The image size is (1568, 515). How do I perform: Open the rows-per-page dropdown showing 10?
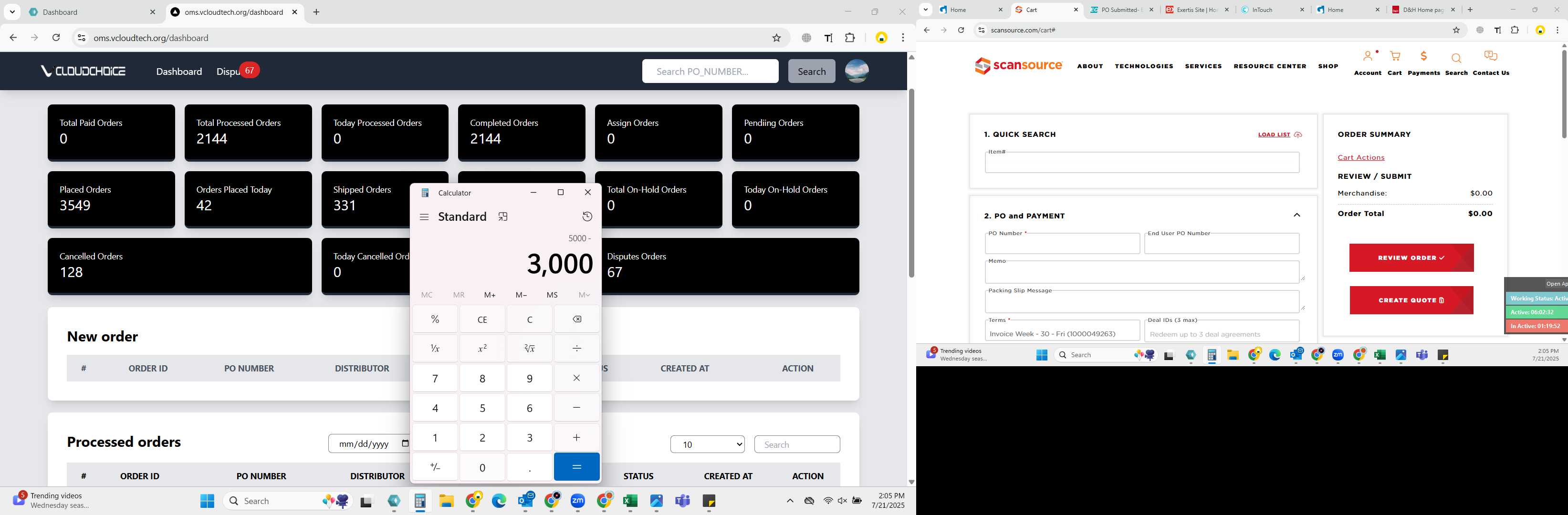(x=707, y=444)
